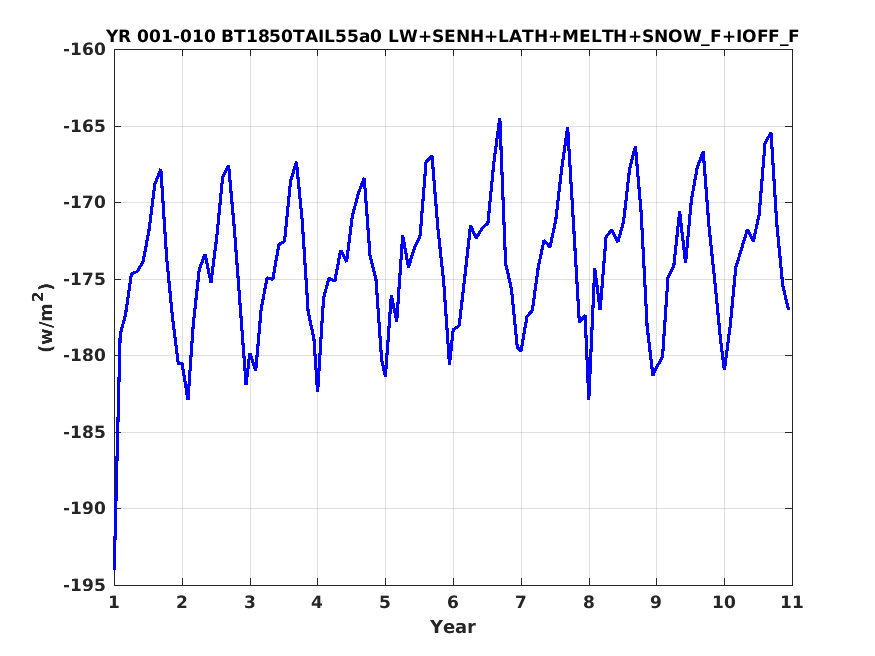
Task: Click the (w/m²) y-axis label
Action: coord(45,317)
